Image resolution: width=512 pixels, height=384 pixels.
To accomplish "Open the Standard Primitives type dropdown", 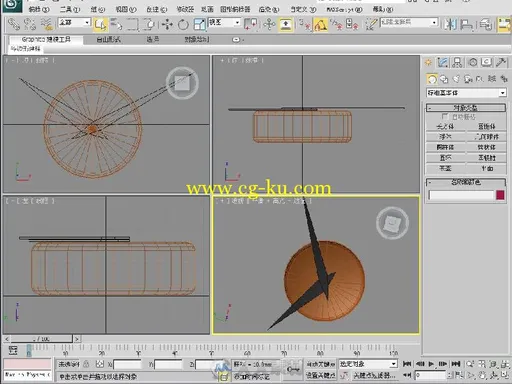I will coord(466,93).
